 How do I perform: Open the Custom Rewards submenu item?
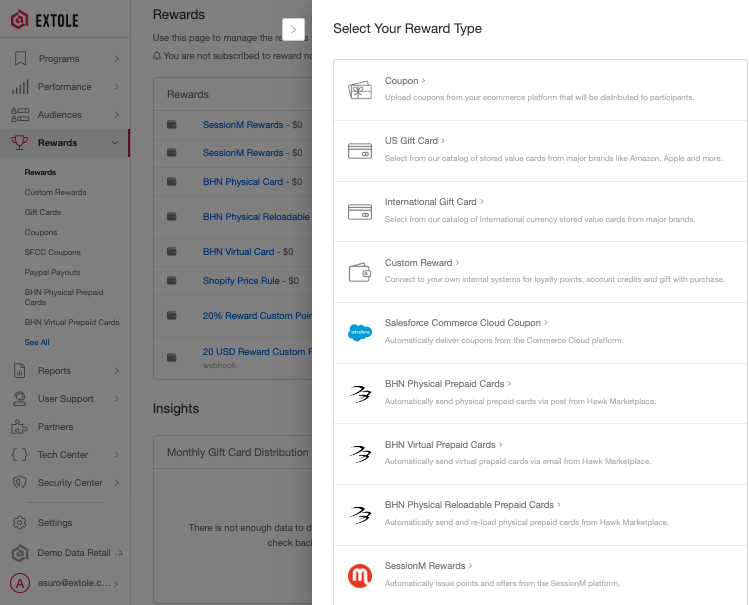(55, 192)
